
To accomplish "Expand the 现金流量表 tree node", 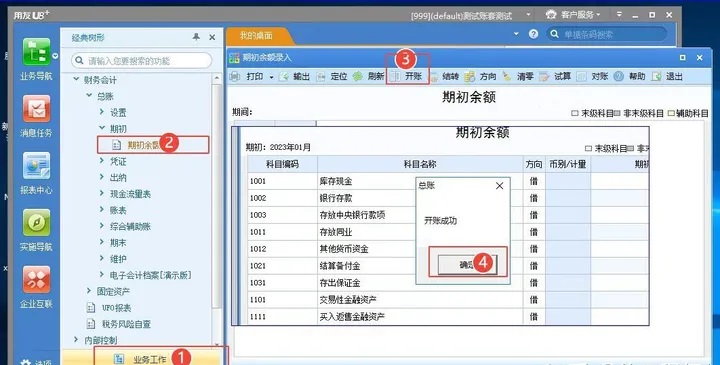I will tap(102, 194).
